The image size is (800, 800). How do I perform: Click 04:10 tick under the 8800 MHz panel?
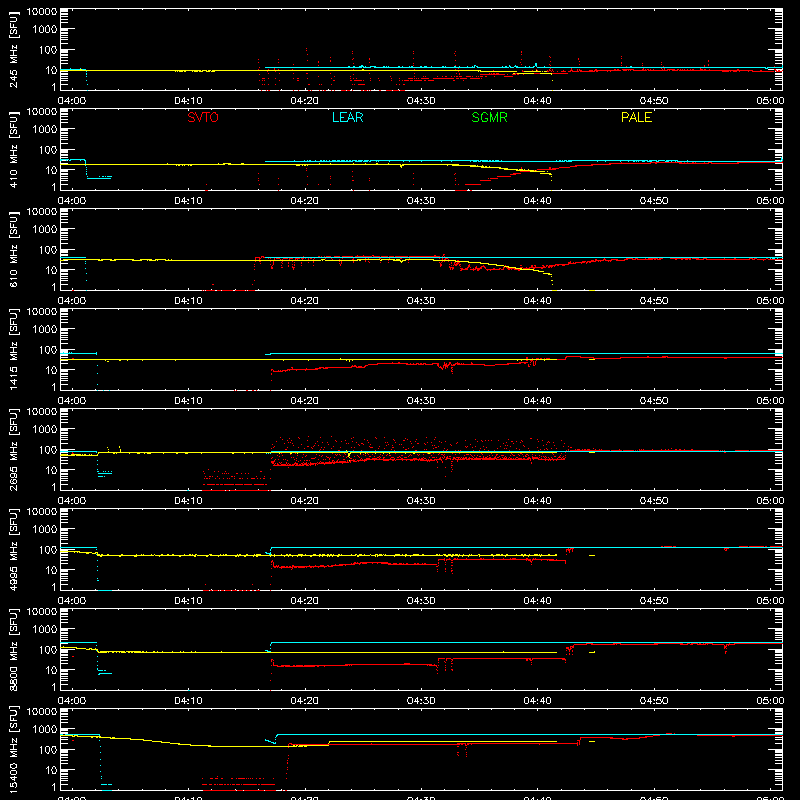pos(188,701)
